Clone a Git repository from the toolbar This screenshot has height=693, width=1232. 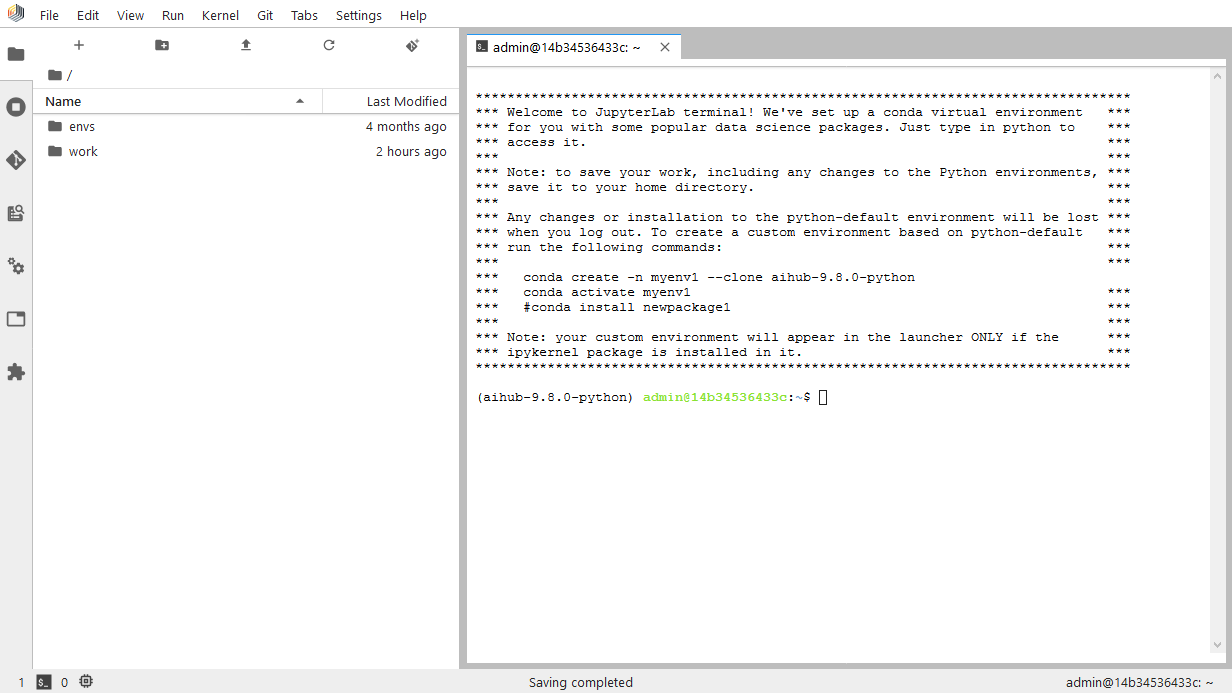coord(412,45)
